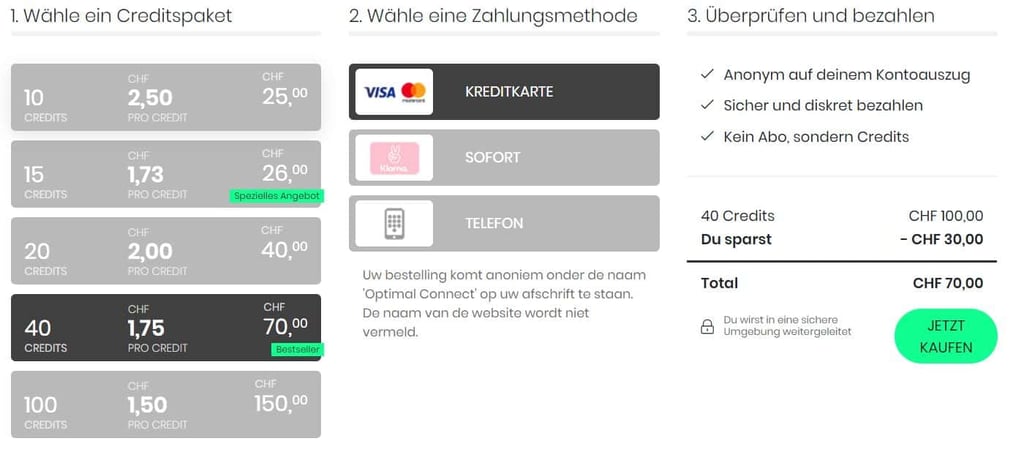Image resolution: width=1024 pixels, height=452 pixels.
Task: Choose the 100 credits package
Action: click(166, 404)
